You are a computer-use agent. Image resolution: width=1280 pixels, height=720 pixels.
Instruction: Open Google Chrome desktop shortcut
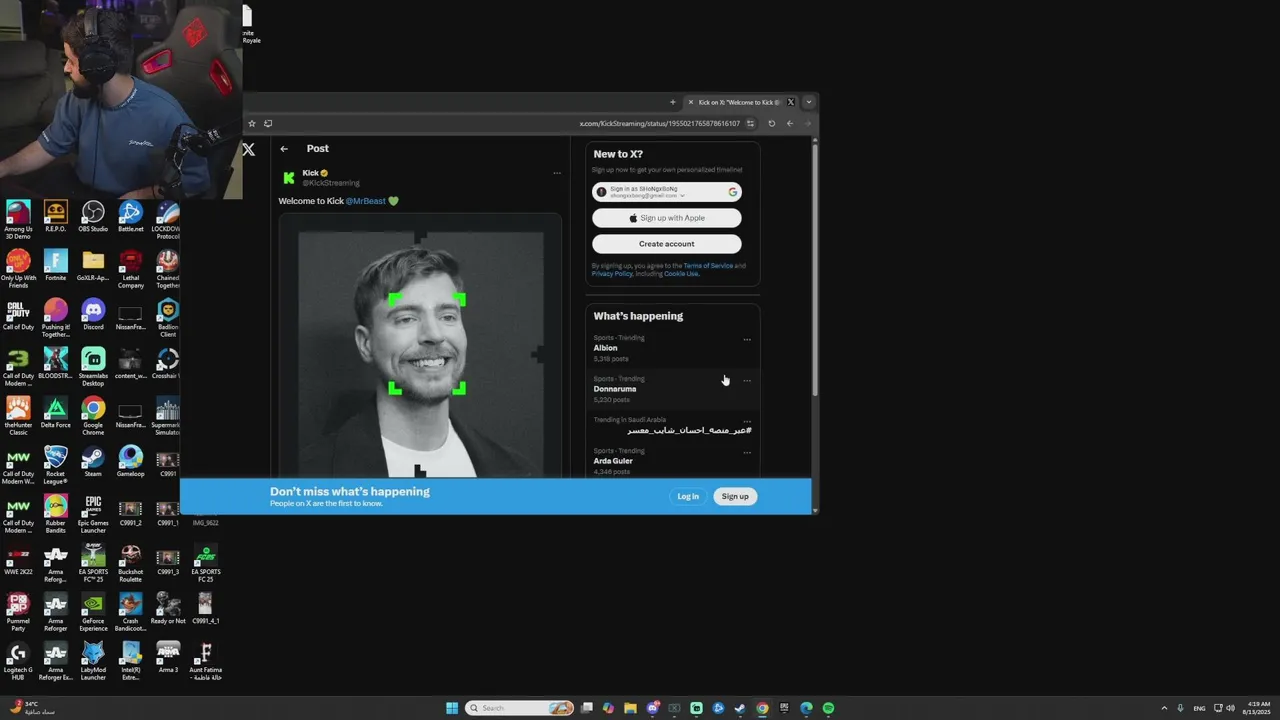93,413
